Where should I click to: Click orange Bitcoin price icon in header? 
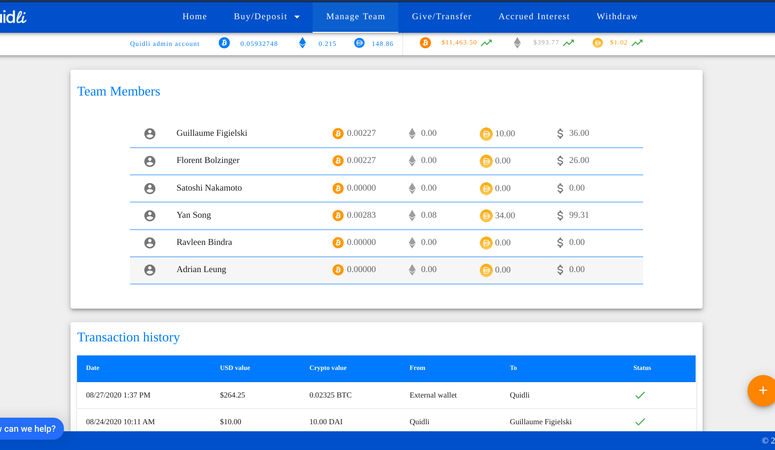pos(425,43)
